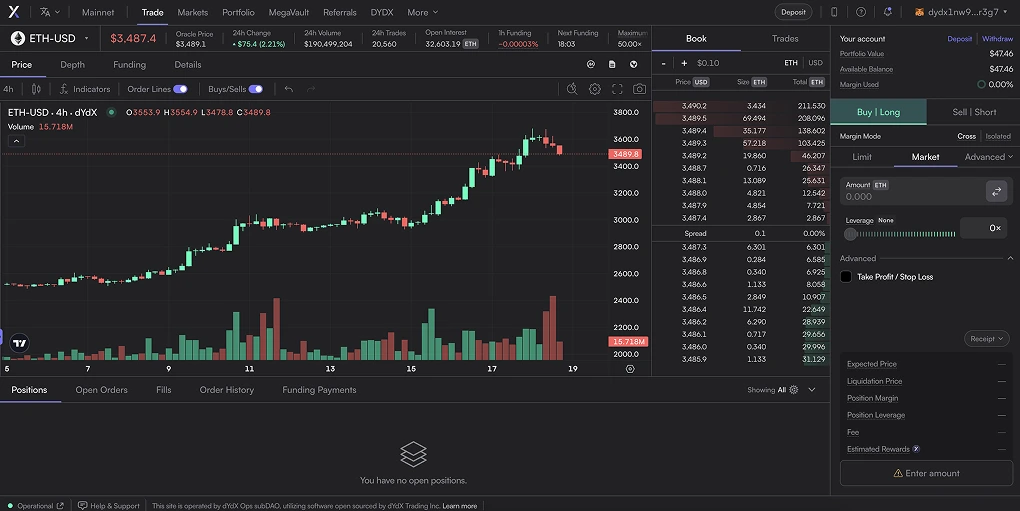Set margin mode to Cross
The height and width of the screenshot is (511, 1020).
coord(966,136)
